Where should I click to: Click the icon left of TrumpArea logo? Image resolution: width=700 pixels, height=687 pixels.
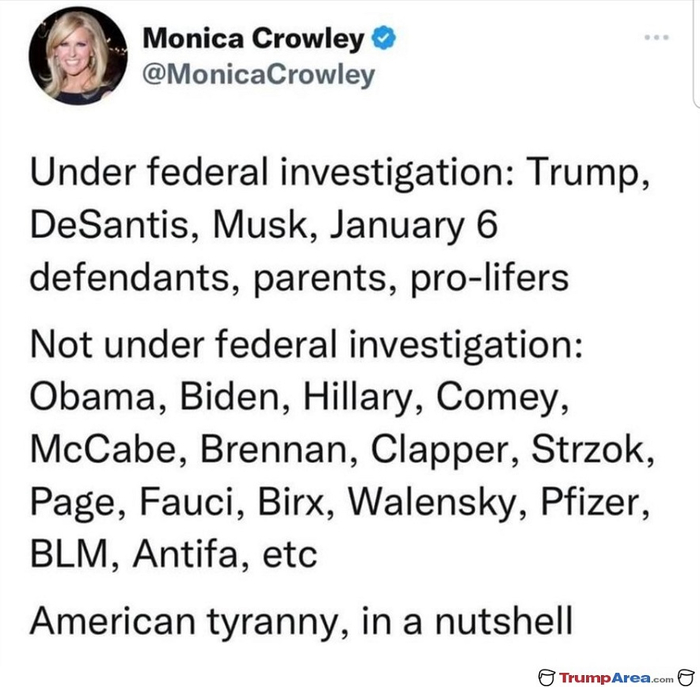click(546, 677)
